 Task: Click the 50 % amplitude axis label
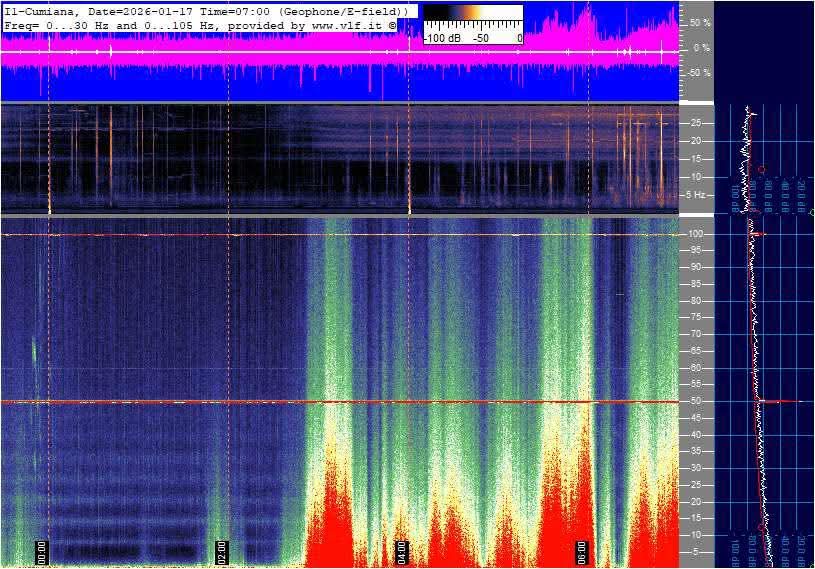[x=699, y=22]
